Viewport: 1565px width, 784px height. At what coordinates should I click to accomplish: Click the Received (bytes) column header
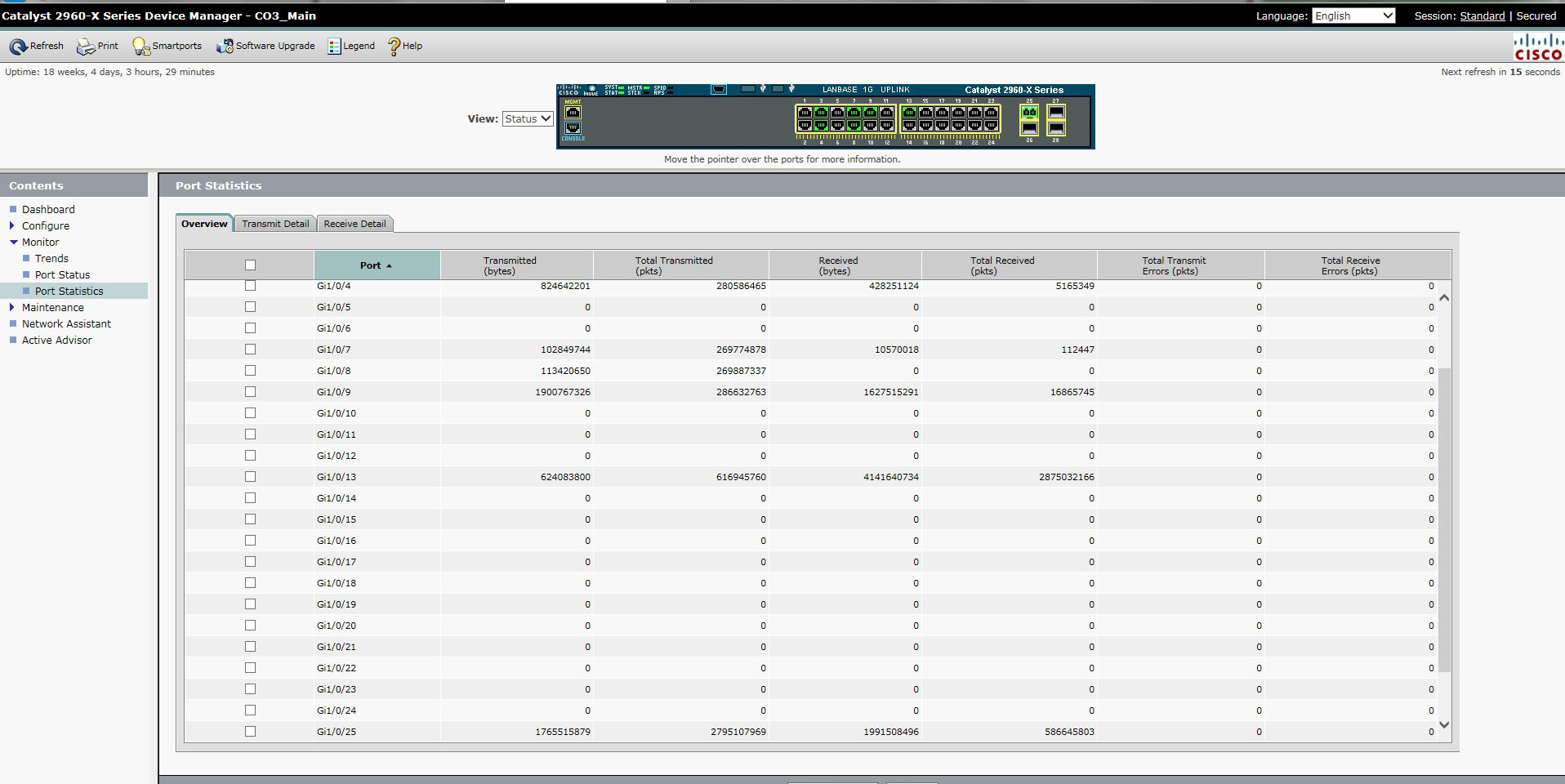845,265
